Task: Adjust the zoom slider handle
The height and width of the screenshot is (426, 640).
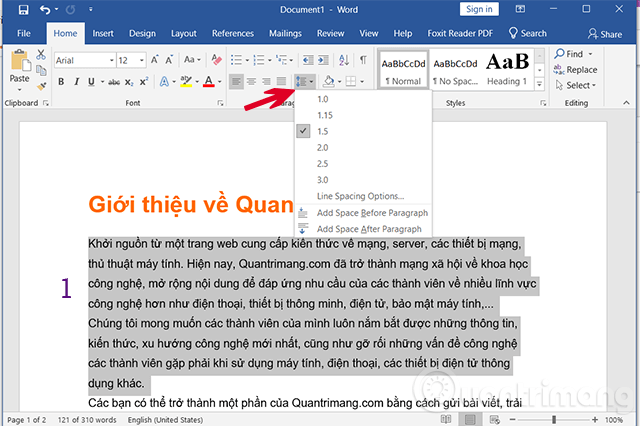Action: [554, 419]
